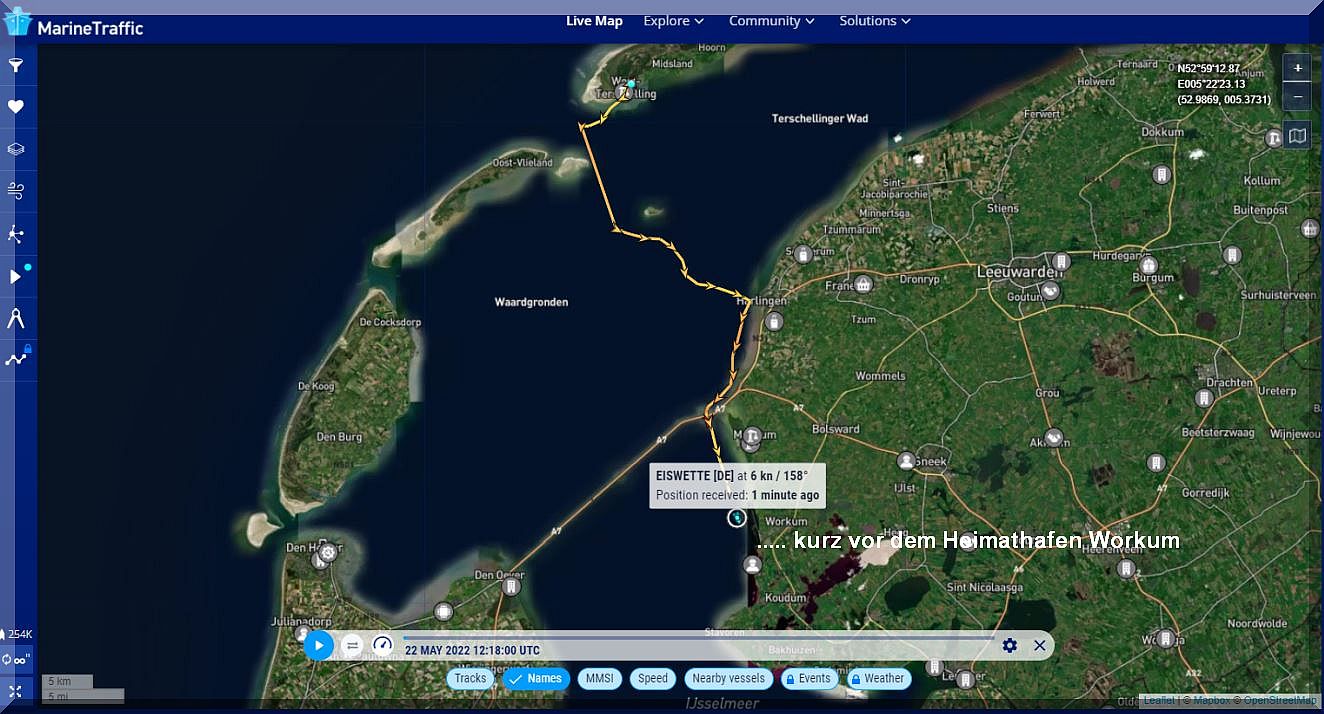Switch the map type using map icon
The height and width of the screenshot is (714, 1324).
(1297, 135)
